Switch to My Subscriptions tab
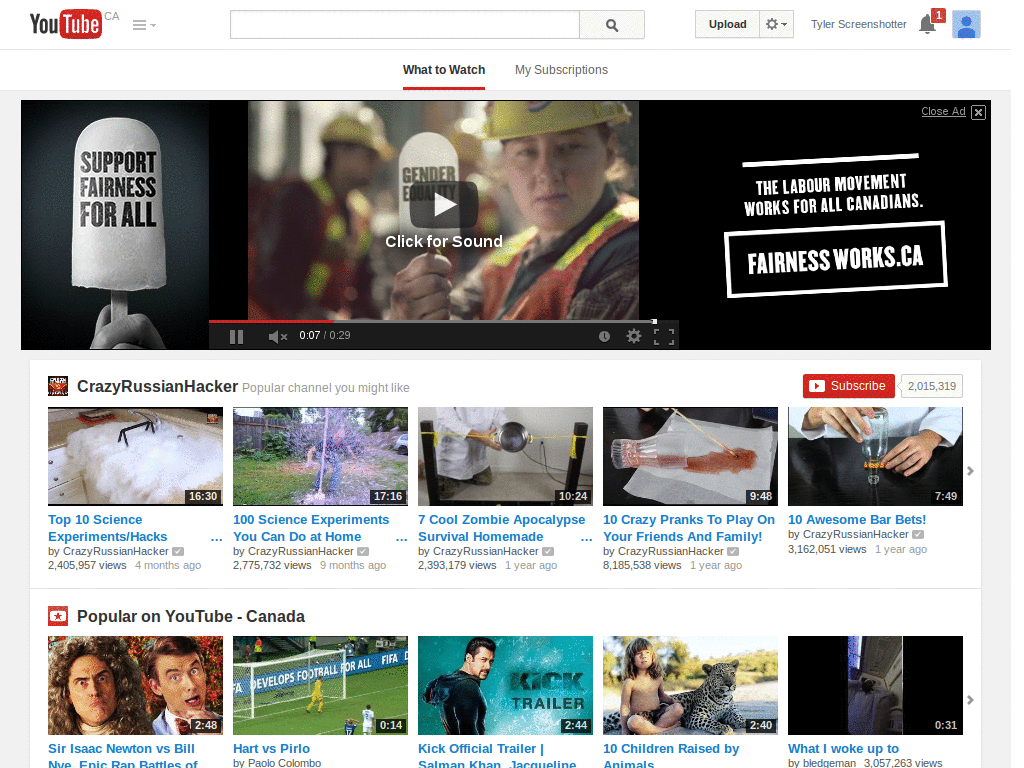The height and width of the screenshot is (768, 1024). pos(561,70)
